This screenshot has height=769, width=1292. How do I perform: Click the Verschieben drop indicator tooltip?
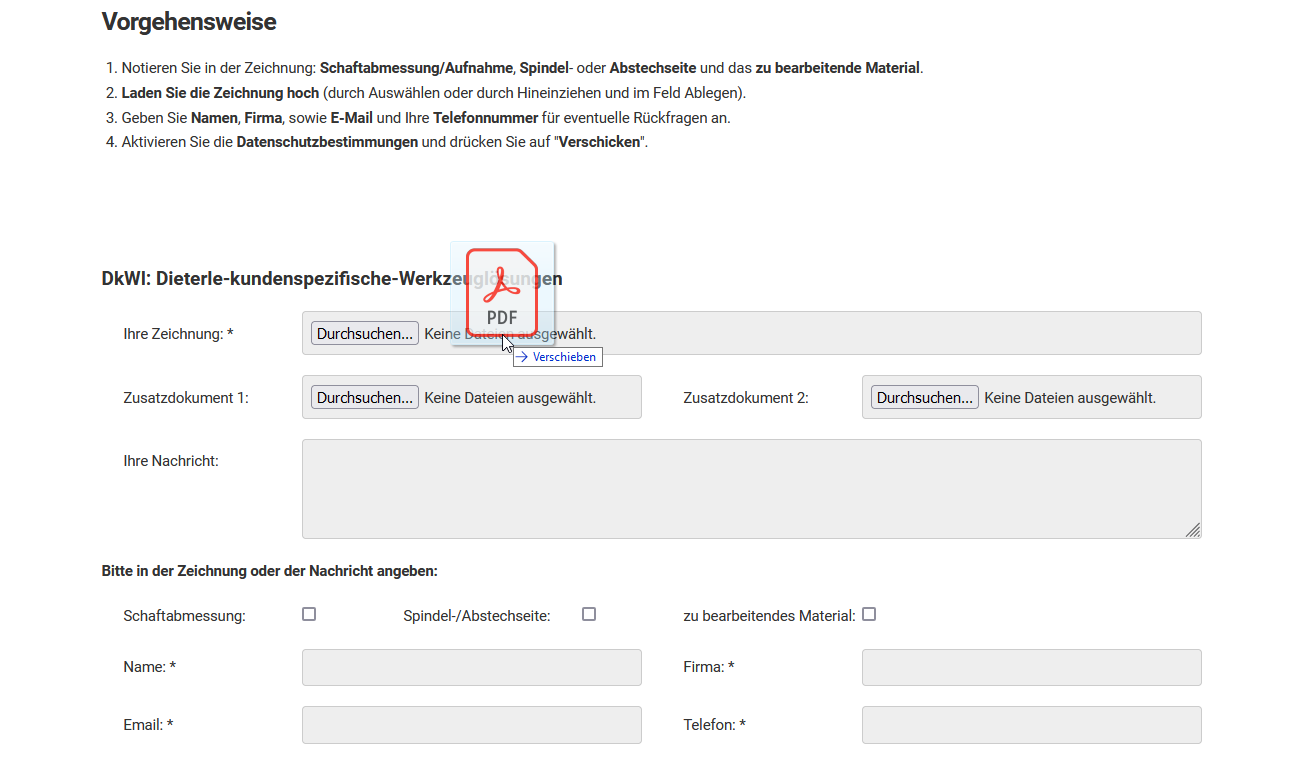pyautogui.click(x=557, y=357)
